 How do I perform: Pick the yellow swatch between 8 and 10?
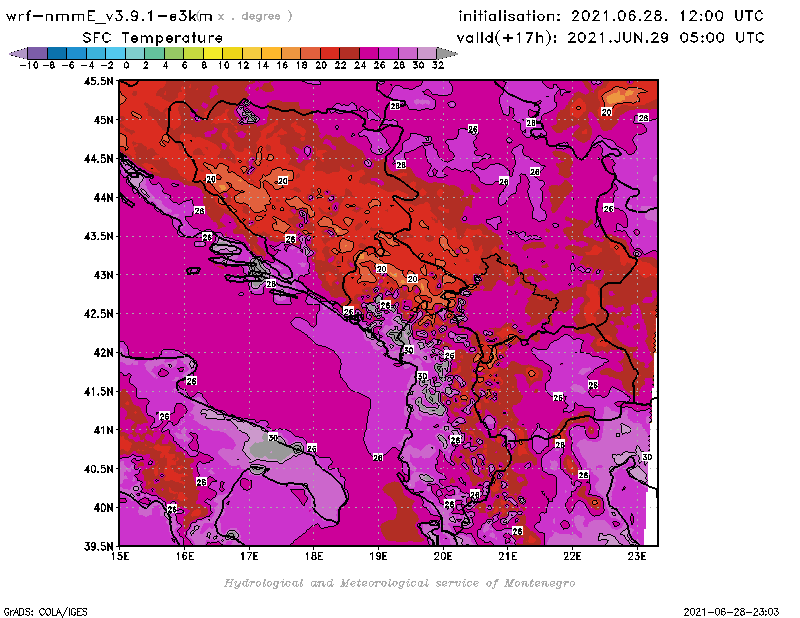click(x=213, y=54)
